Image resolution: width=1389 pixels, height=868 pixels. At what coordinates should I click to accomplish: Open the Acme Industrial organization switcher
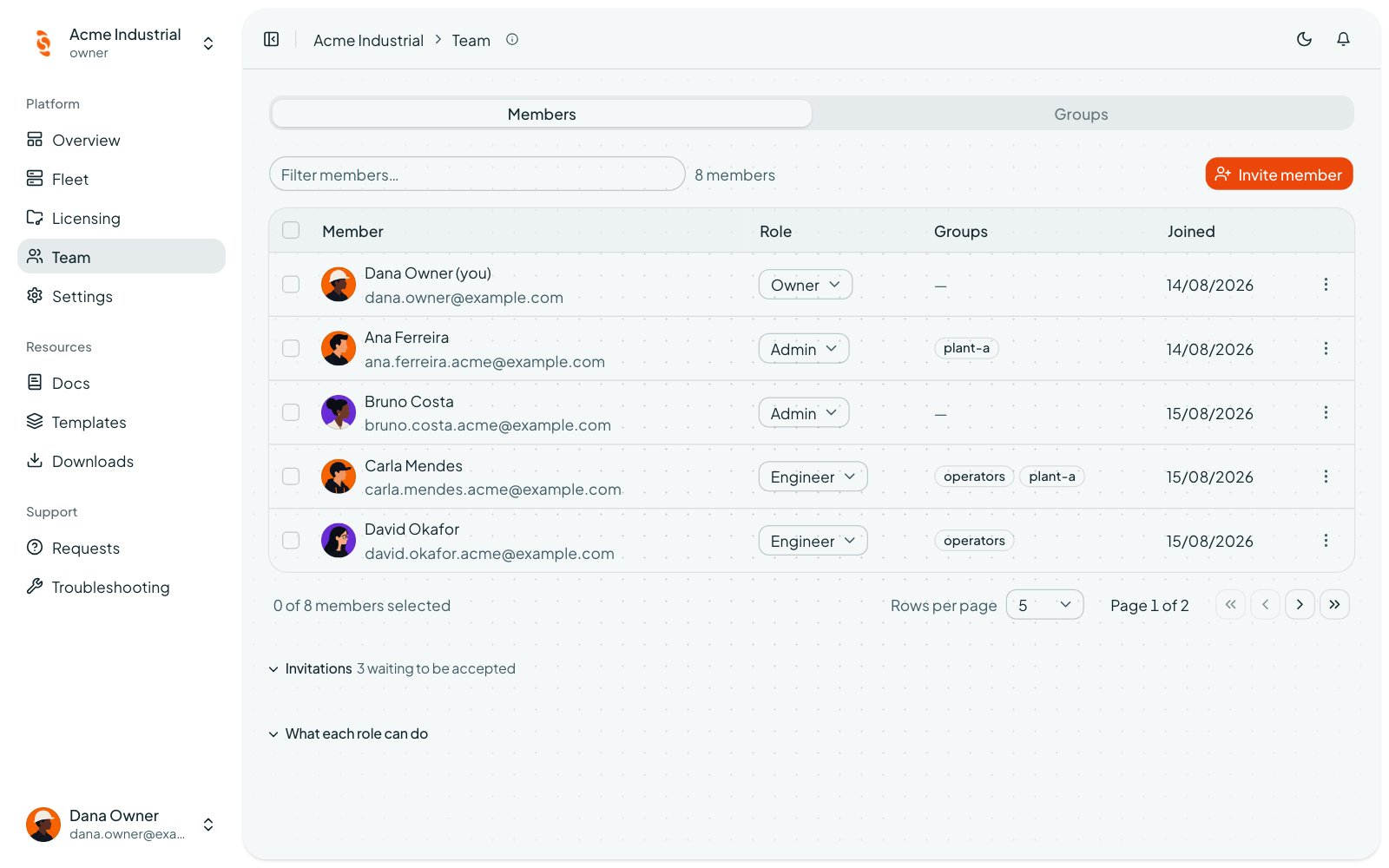pos(122,43)
